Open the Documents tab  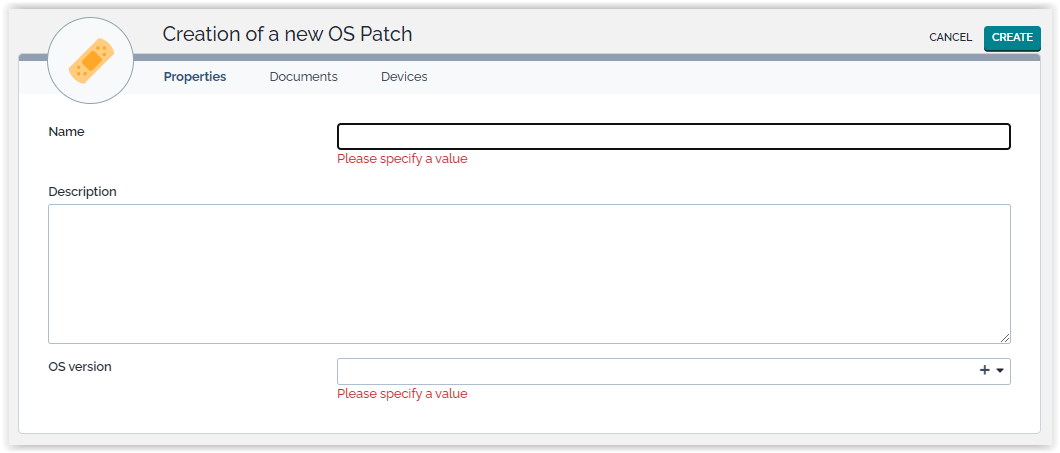click(303, 77)
